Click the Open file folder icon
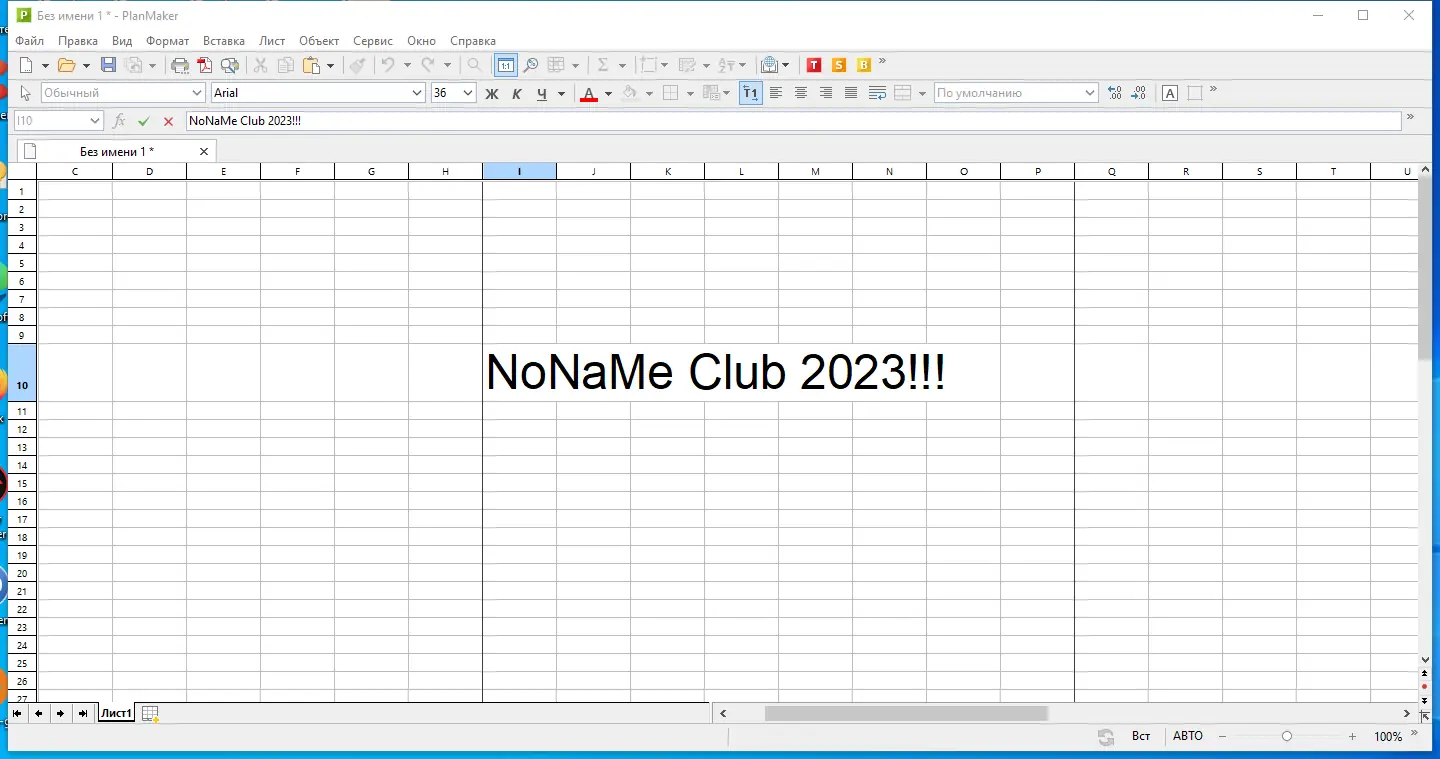The image size is (1440, 759). click(x=67, y=65)
